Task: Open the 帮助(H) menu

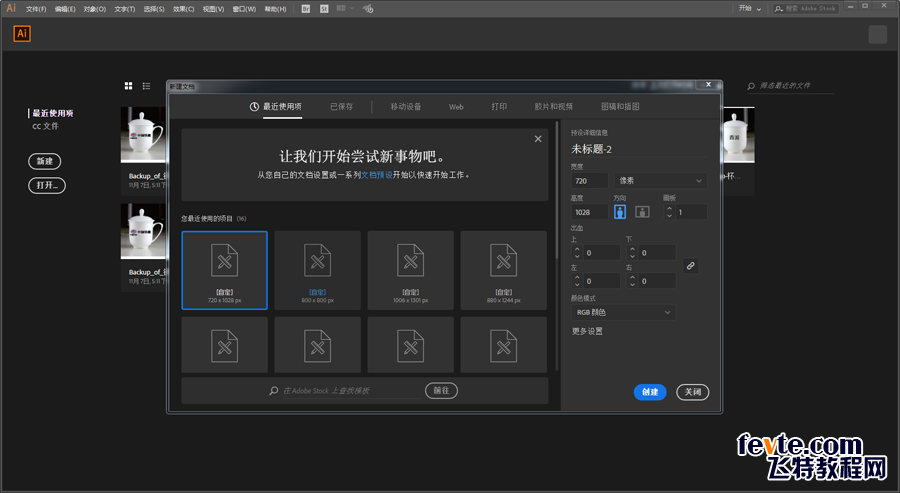Action: tap(276, 9)
